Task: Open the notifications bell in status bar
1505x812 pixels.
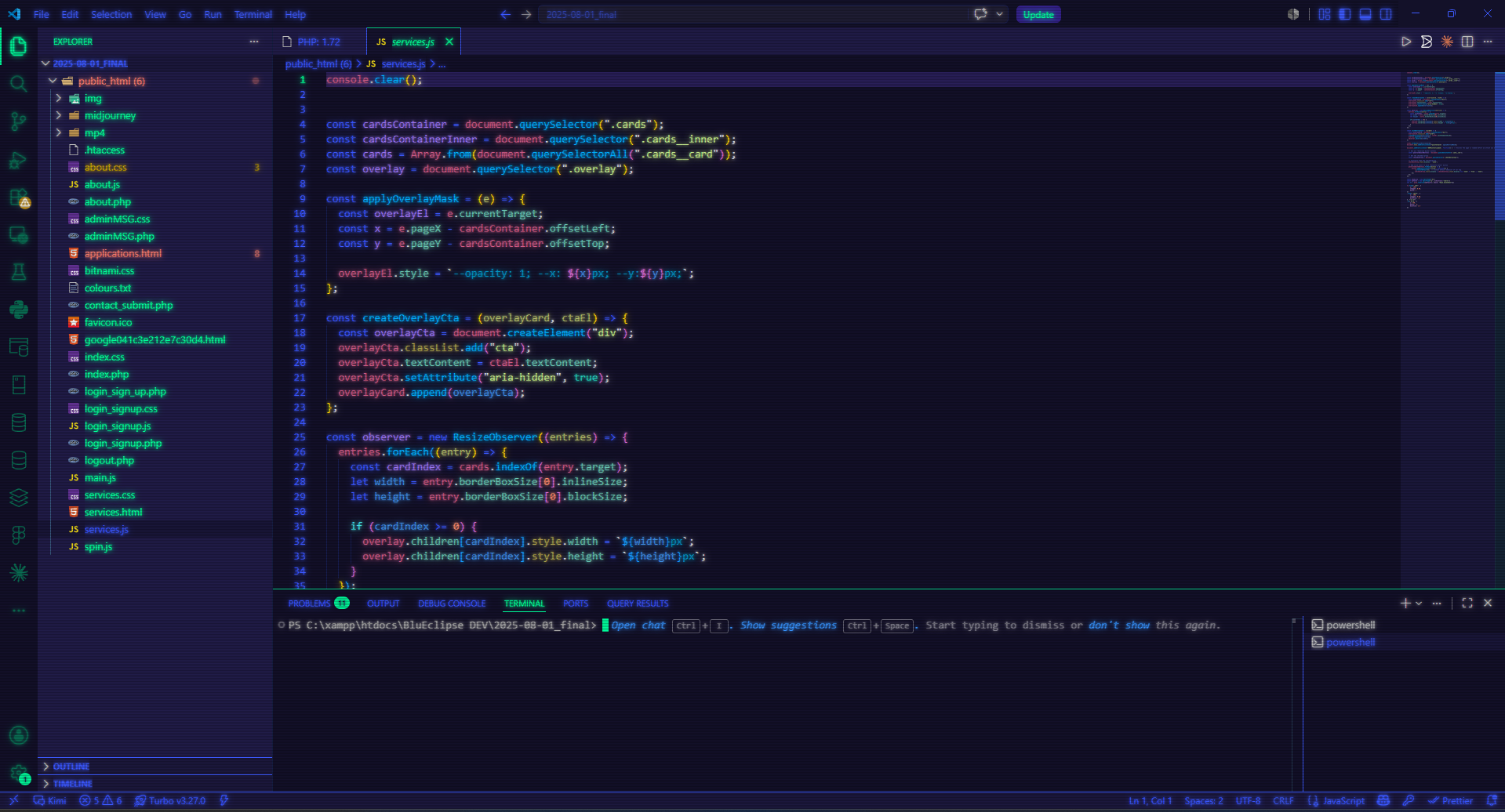Action: pyautogui.click(x=1492, y=800)
